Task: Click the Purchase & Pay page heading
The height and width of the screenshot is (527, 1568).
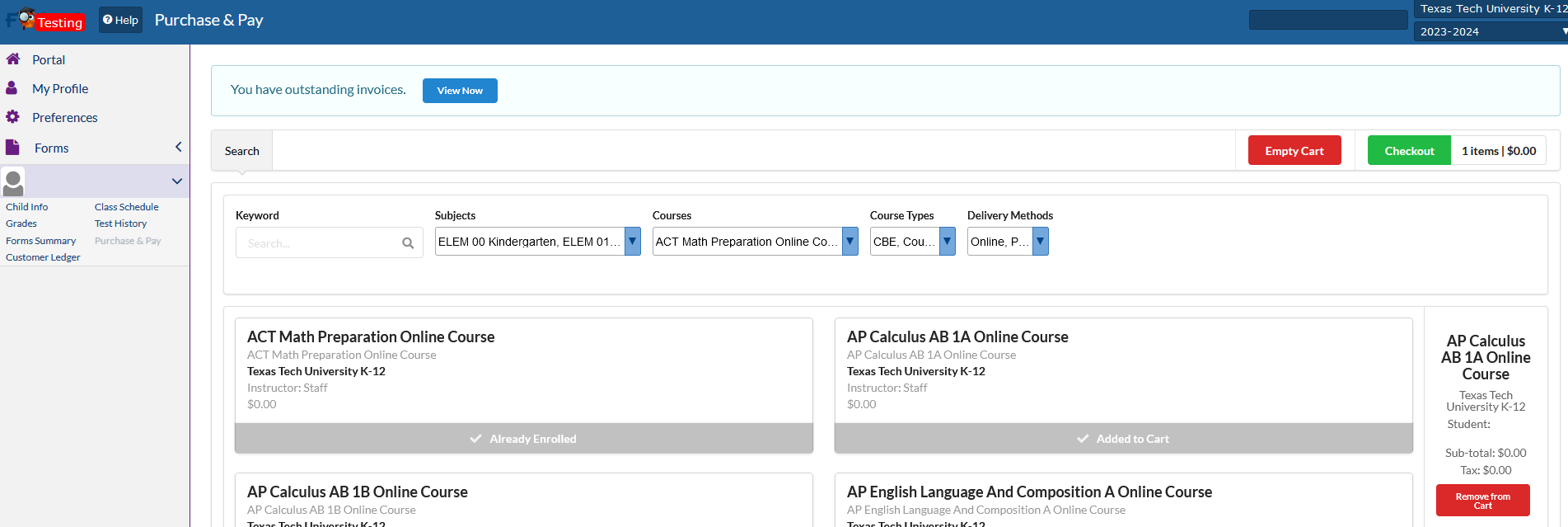Action: click(x=209, y=20)
